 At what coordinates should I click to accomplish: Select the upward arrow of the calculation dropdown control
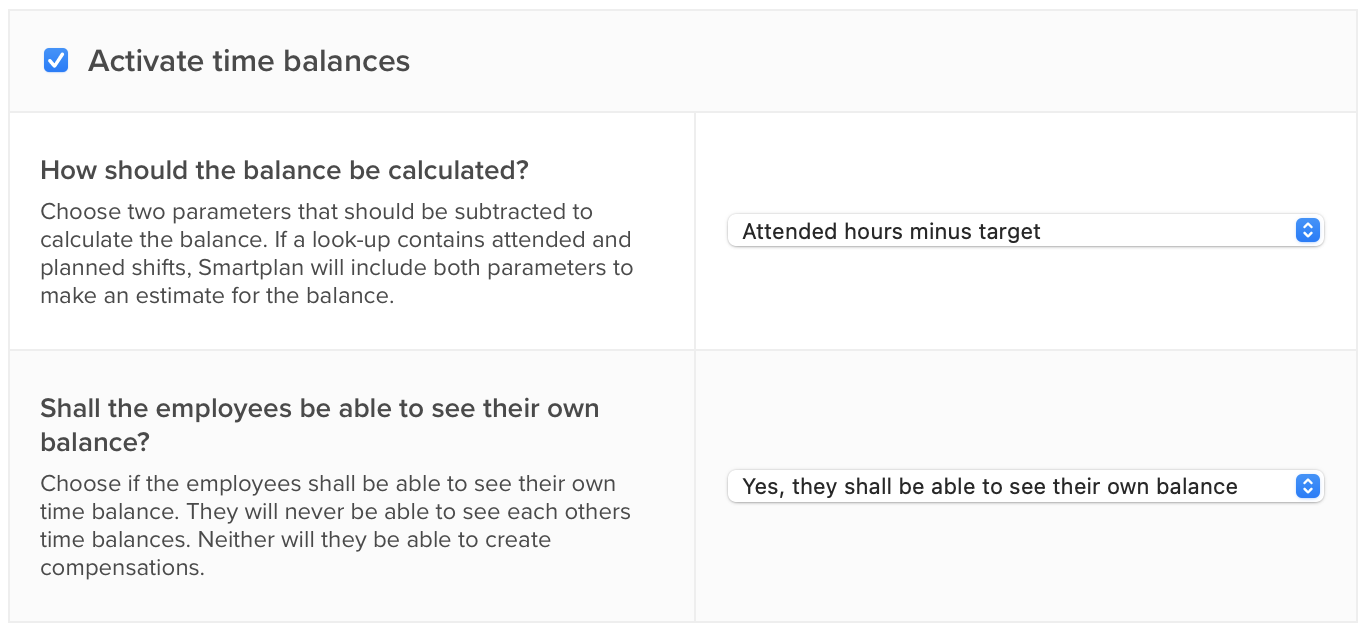[x=1307, y=226]
